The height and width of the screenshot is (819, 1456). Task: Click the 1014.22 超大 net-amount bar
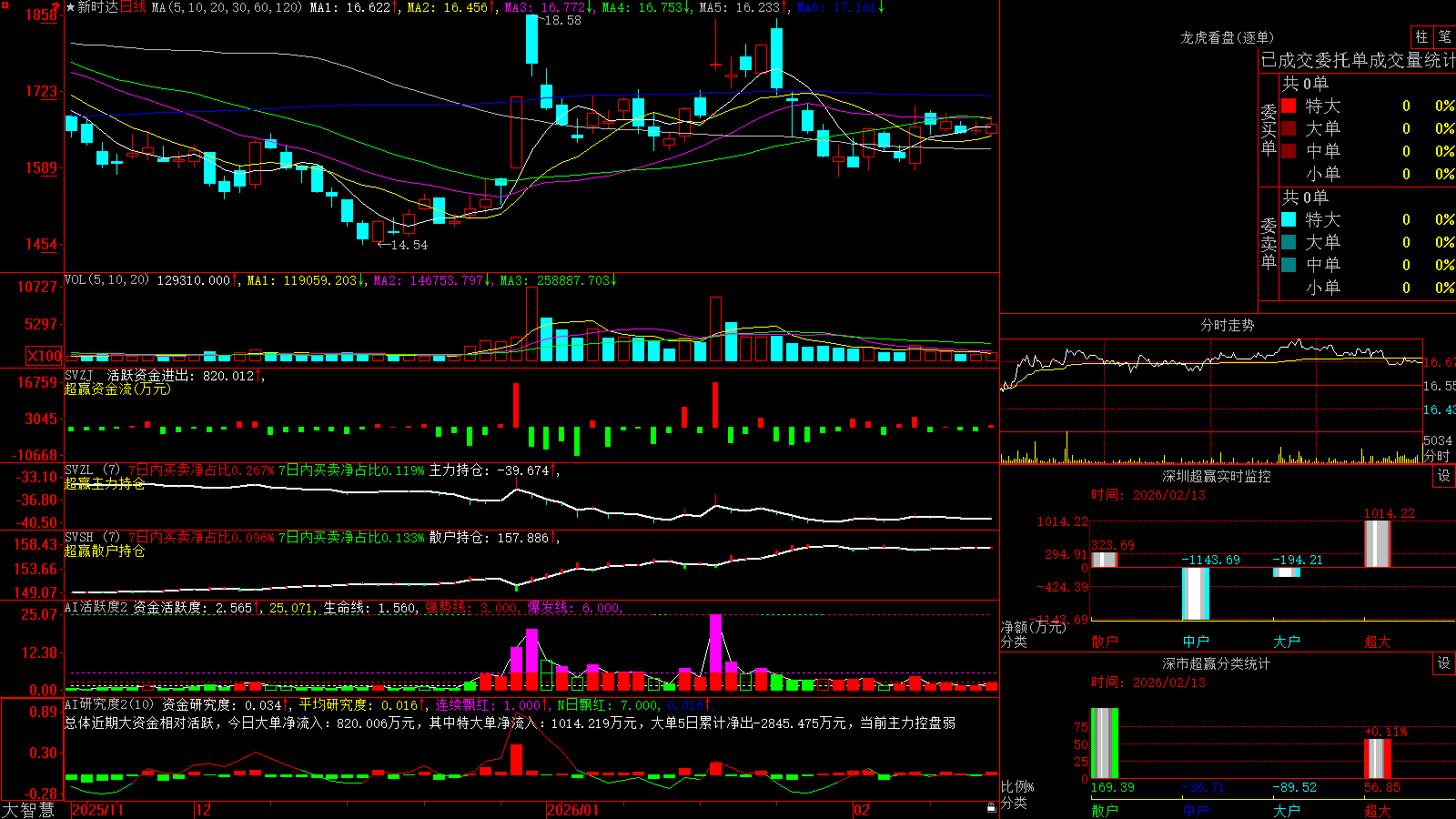[1378, 543]
